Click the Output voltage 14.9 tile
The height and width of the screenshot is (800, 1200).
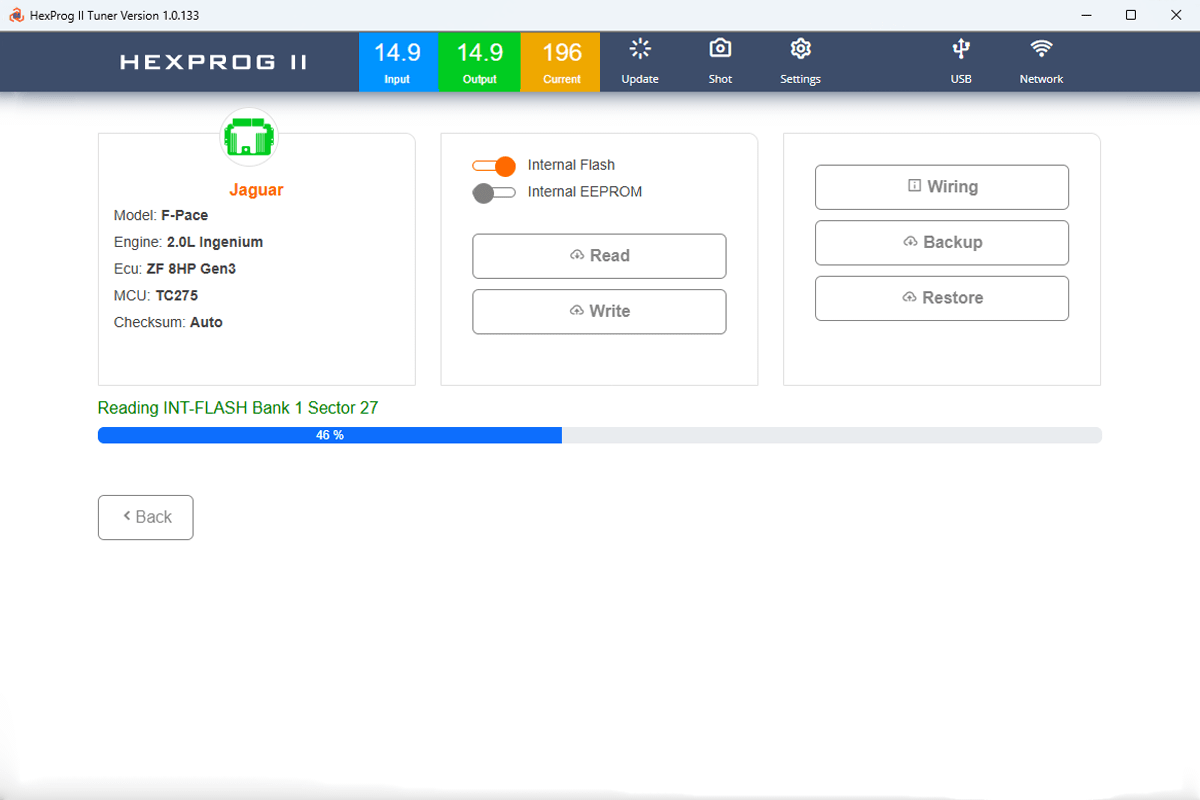pos(479,62)
